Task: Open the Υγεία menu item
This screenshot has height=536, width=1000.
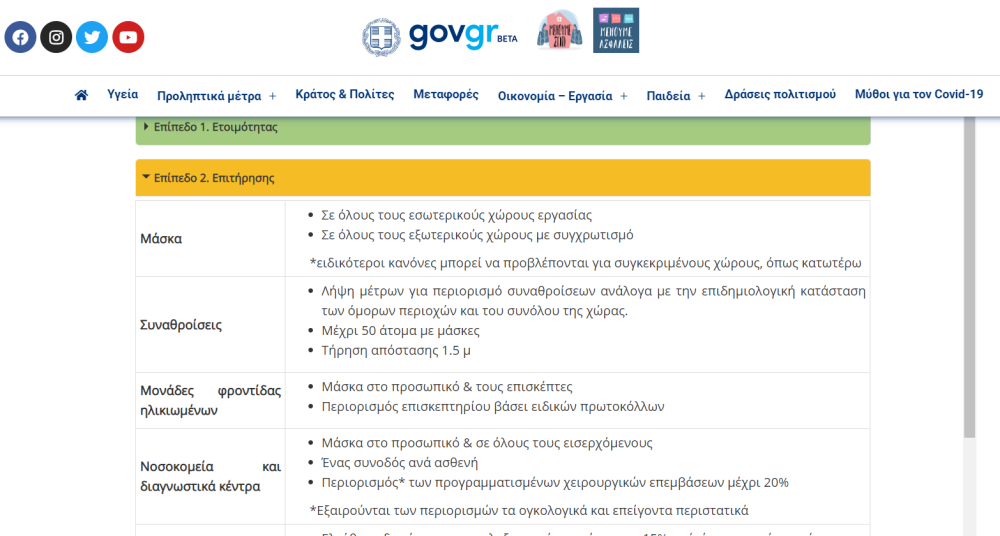Action: click(123, 94)
